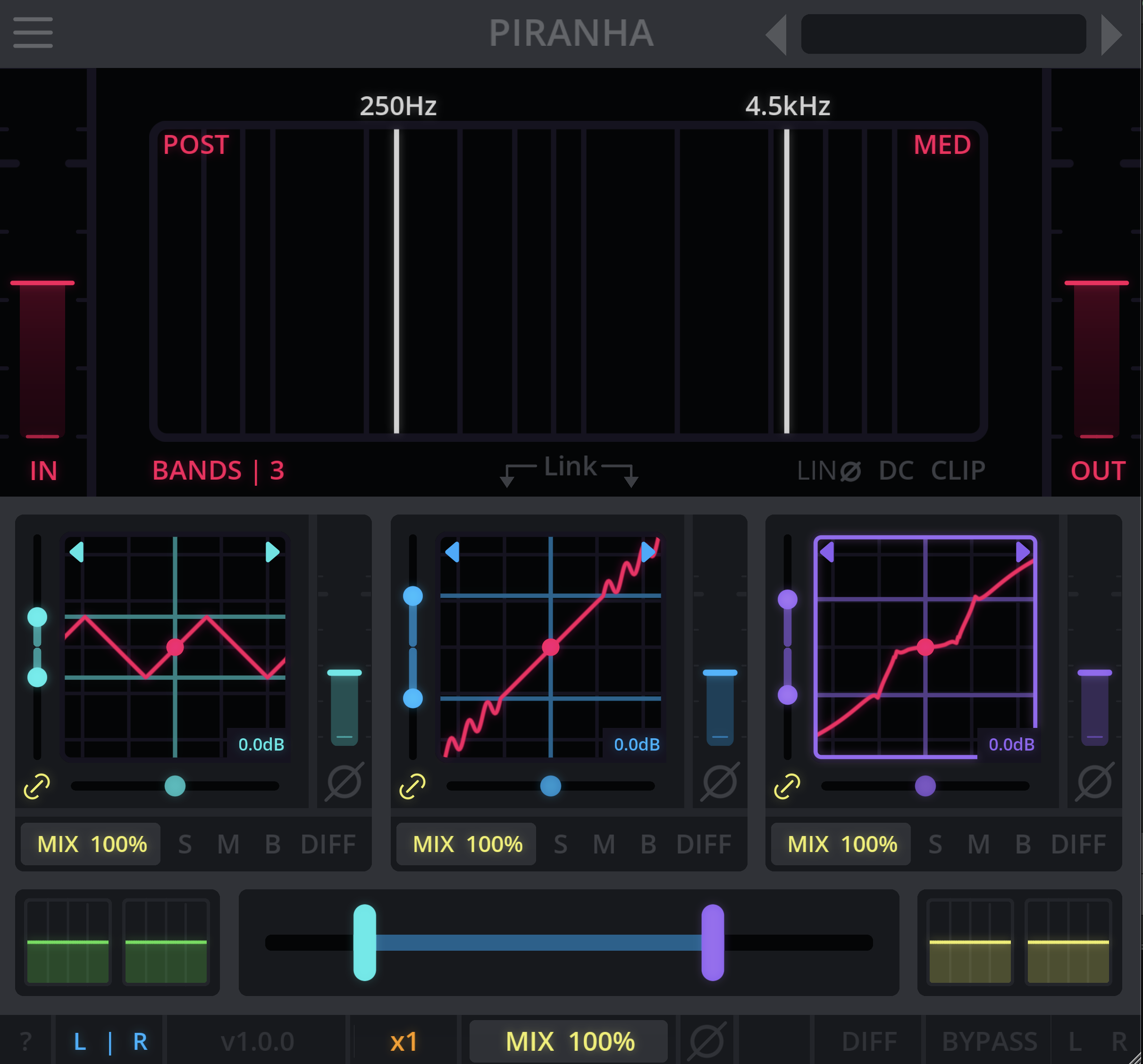
Task: Invert phase on the teal band
Action: pyautogui.click(x=345, y=782)
